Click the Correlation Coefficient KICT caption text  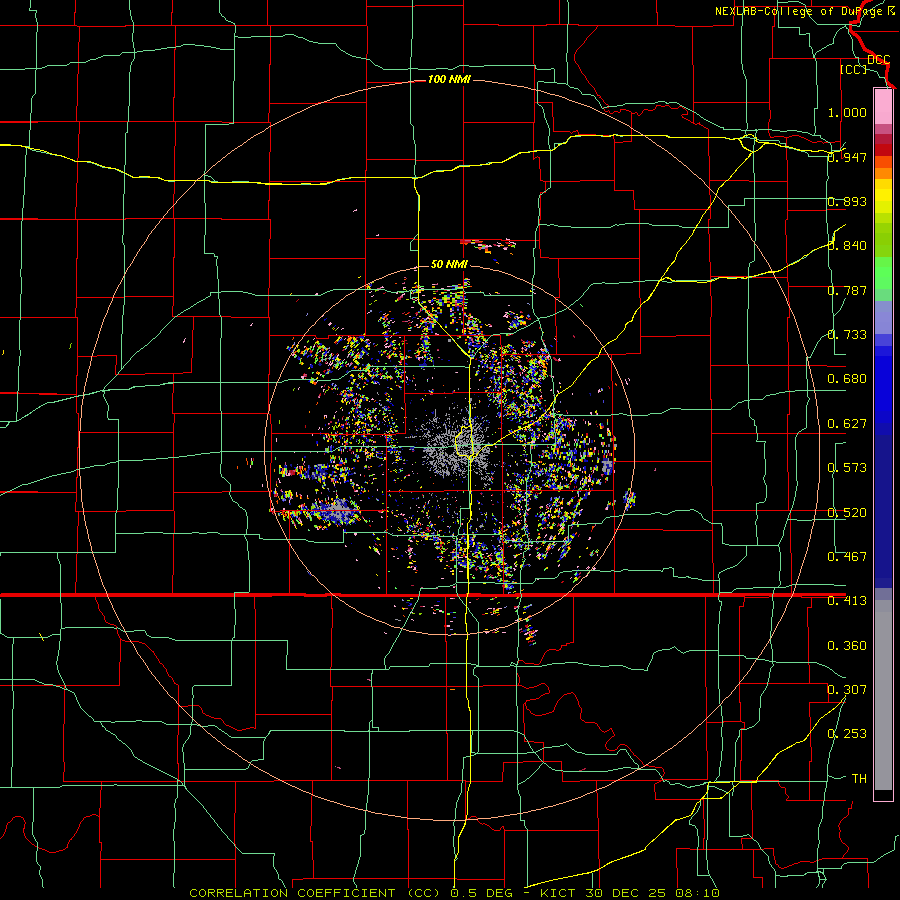[x=454, y=893]
